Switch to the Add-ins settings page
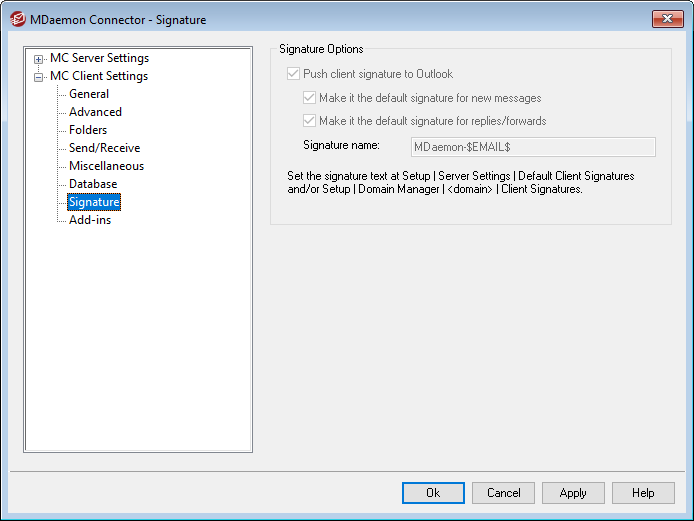The width and height of the screenshot is (694, 521). coord(90,220)
